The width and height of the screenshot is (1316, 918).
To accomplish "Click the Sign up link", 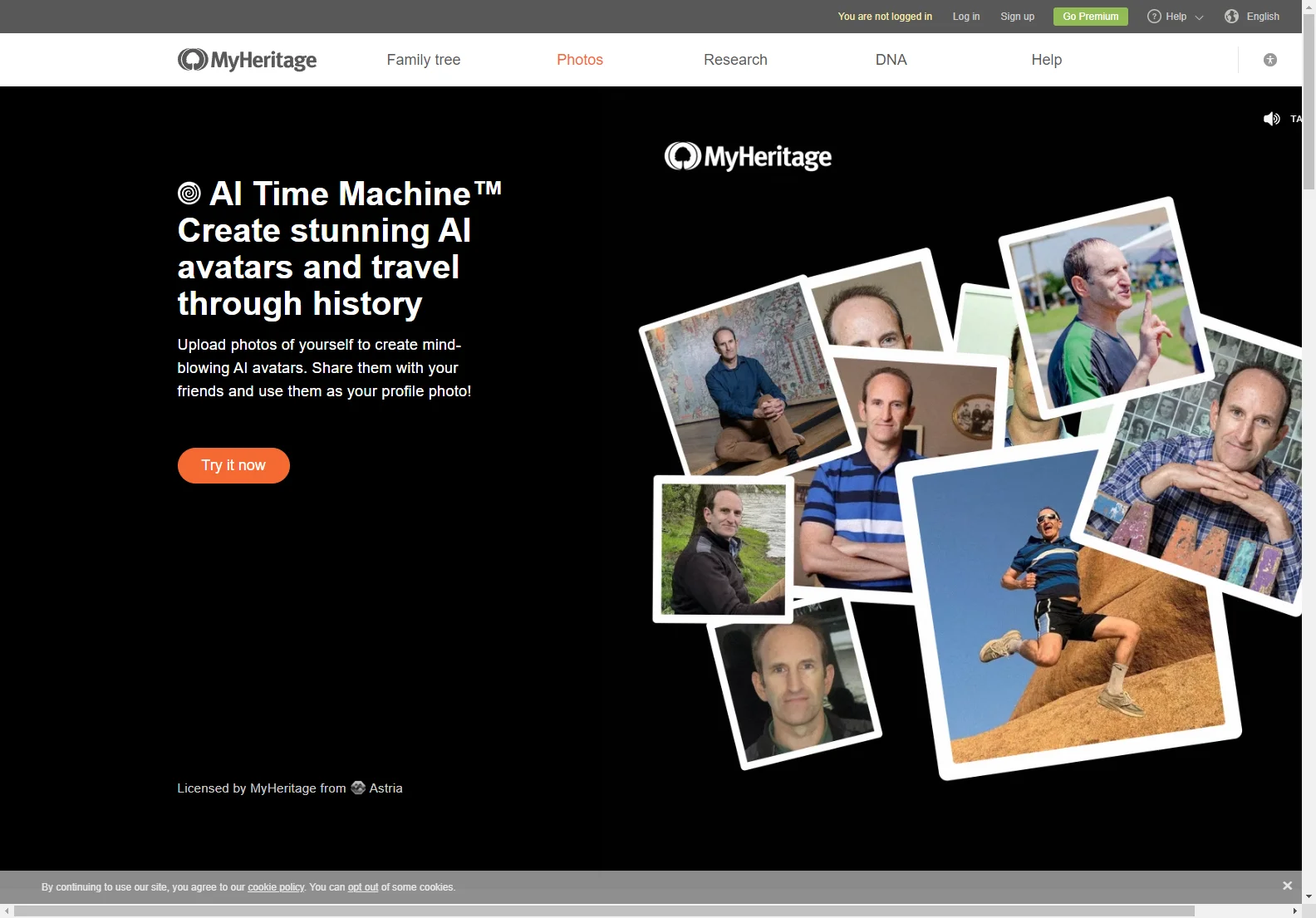I will point(1018,17).
